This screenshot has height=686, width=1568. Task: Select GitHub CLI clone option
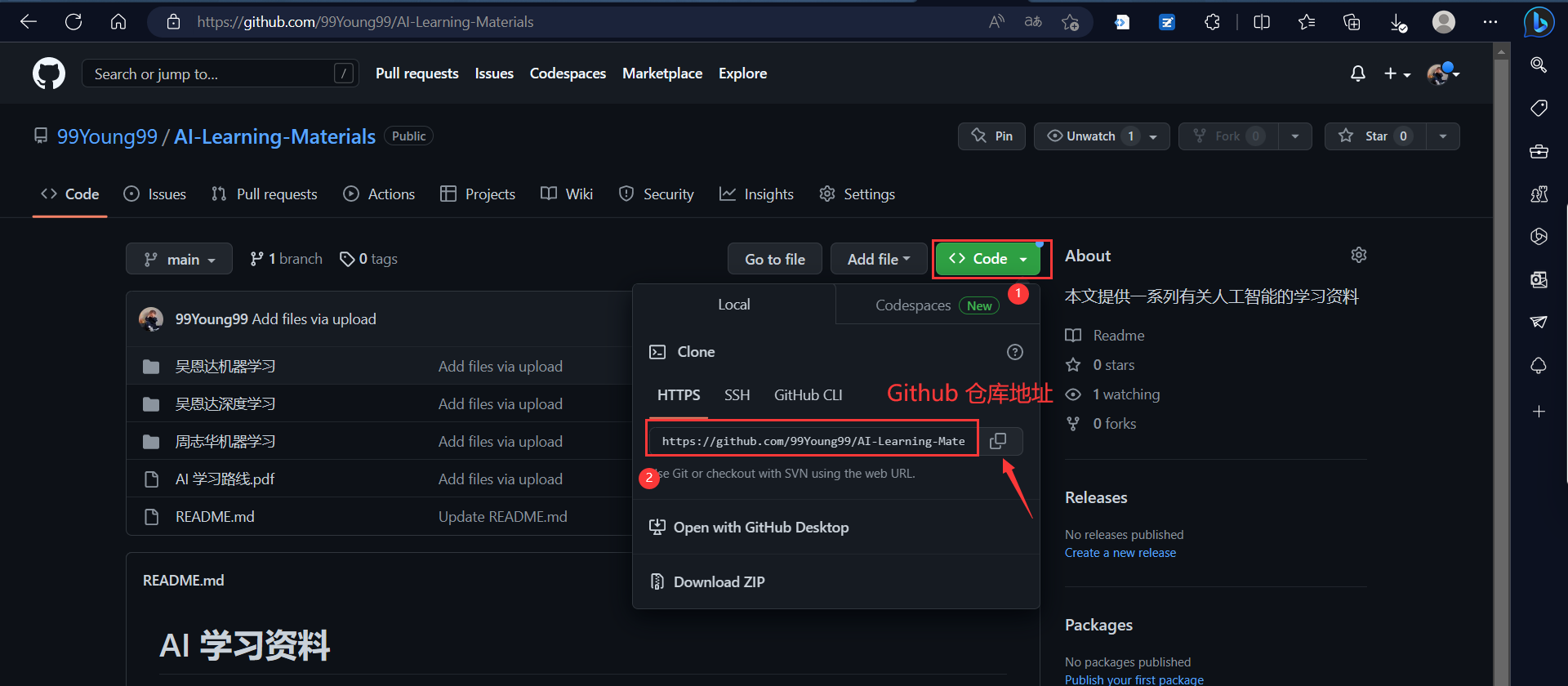coord(808,395)
